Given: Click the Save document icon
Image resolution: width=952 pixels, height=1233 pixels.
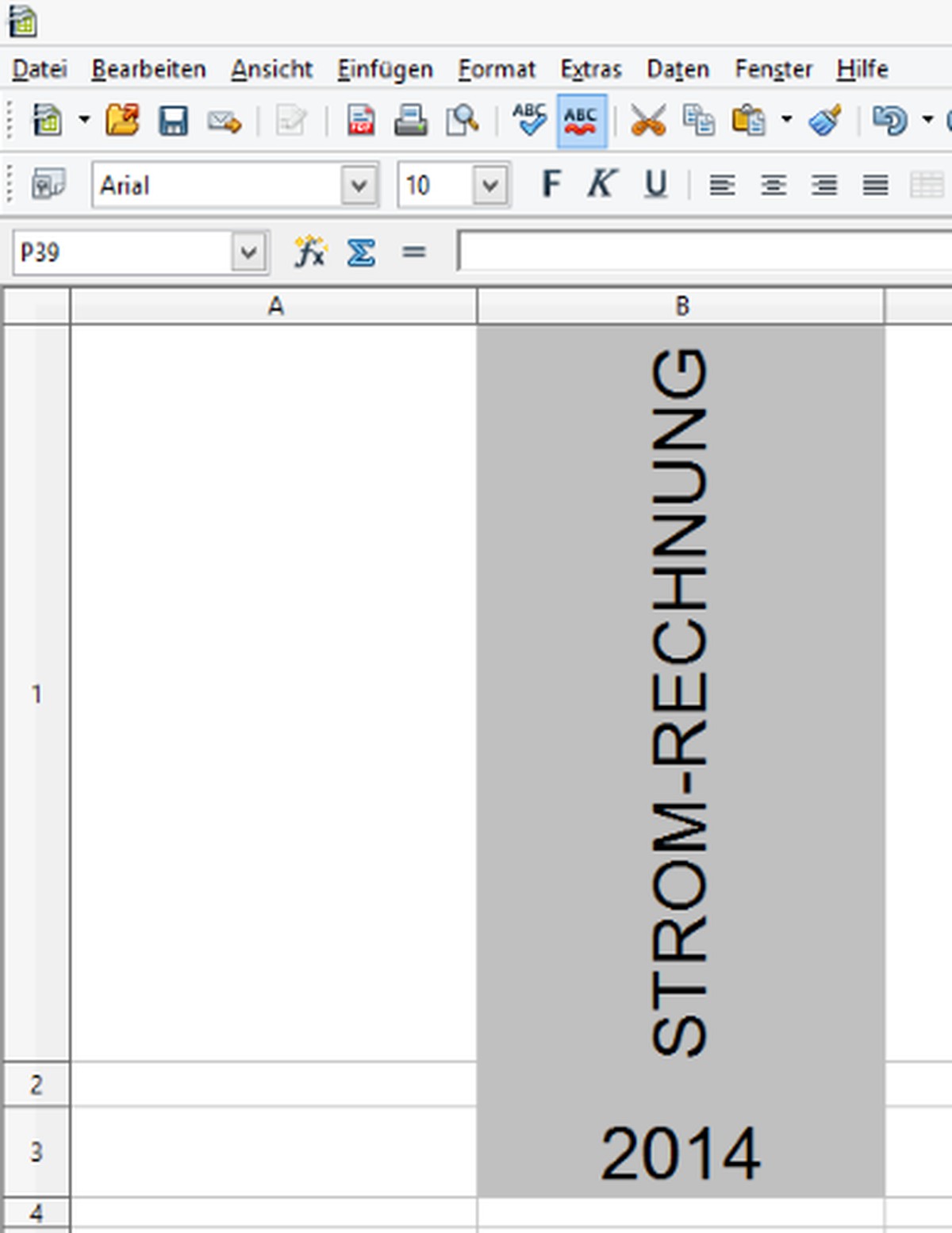Looking at the screenshot, I should pos(173,121).
